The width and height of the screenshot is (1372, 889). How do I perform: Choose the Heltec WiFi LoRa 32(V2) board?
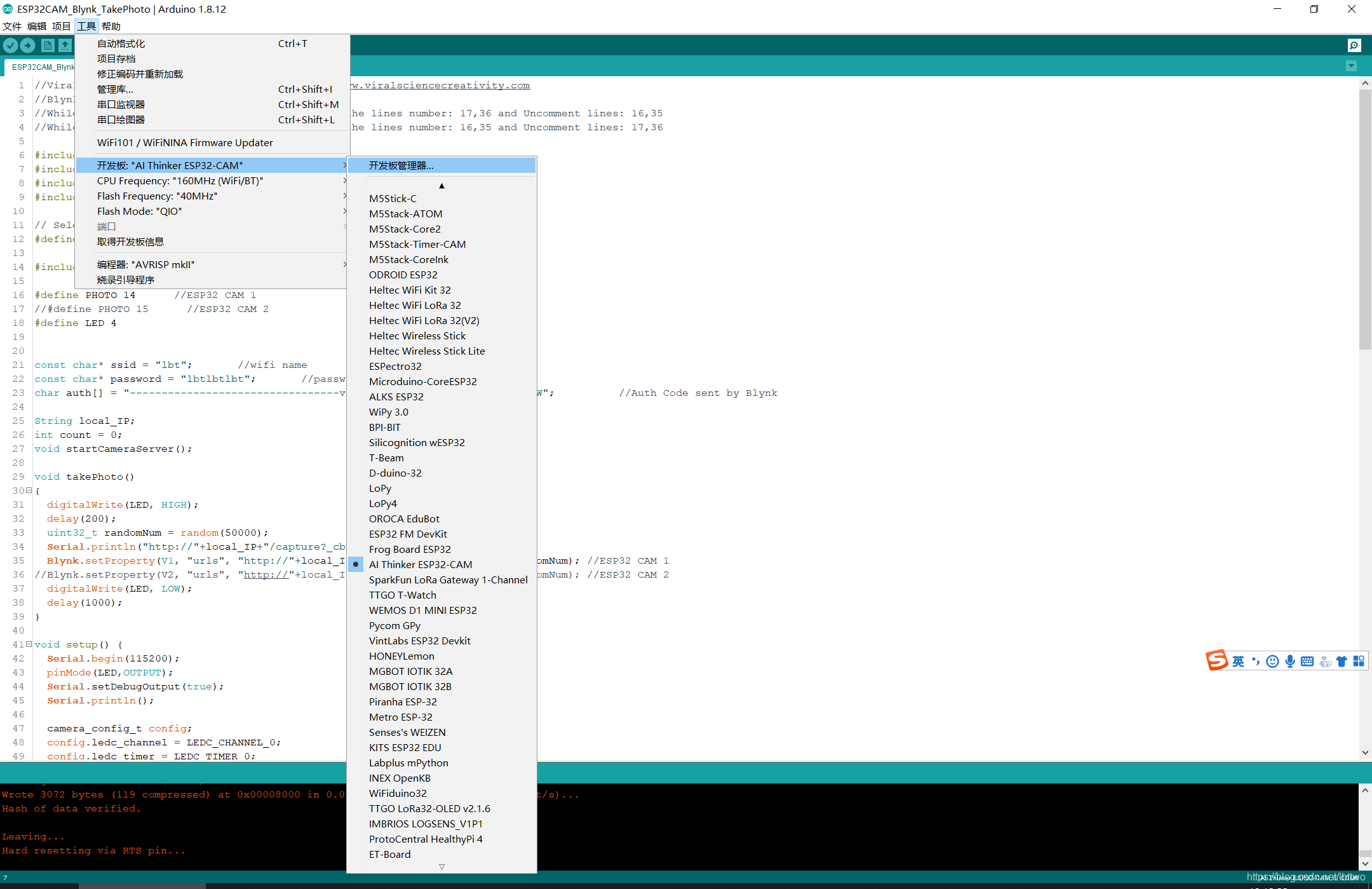click(441, 320)
